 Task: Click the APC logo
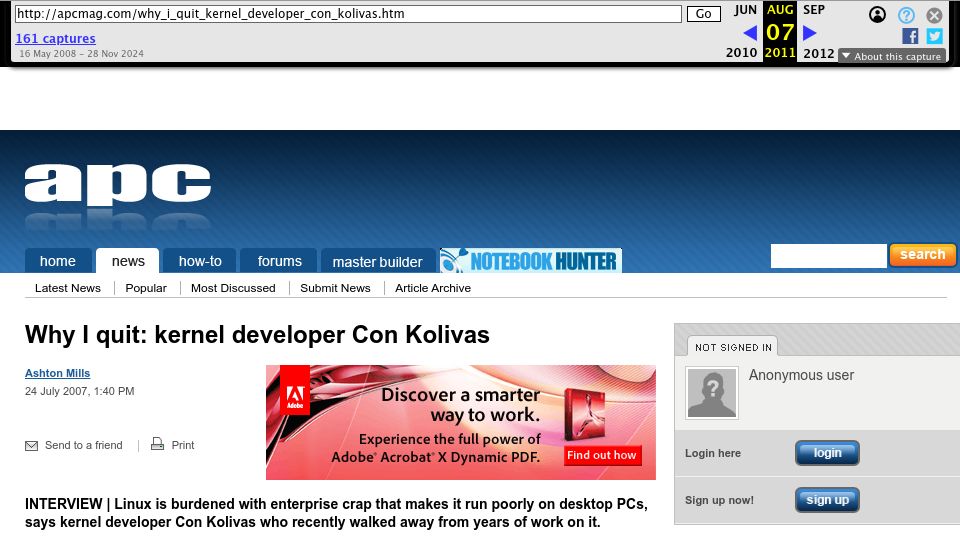point(118,184)
